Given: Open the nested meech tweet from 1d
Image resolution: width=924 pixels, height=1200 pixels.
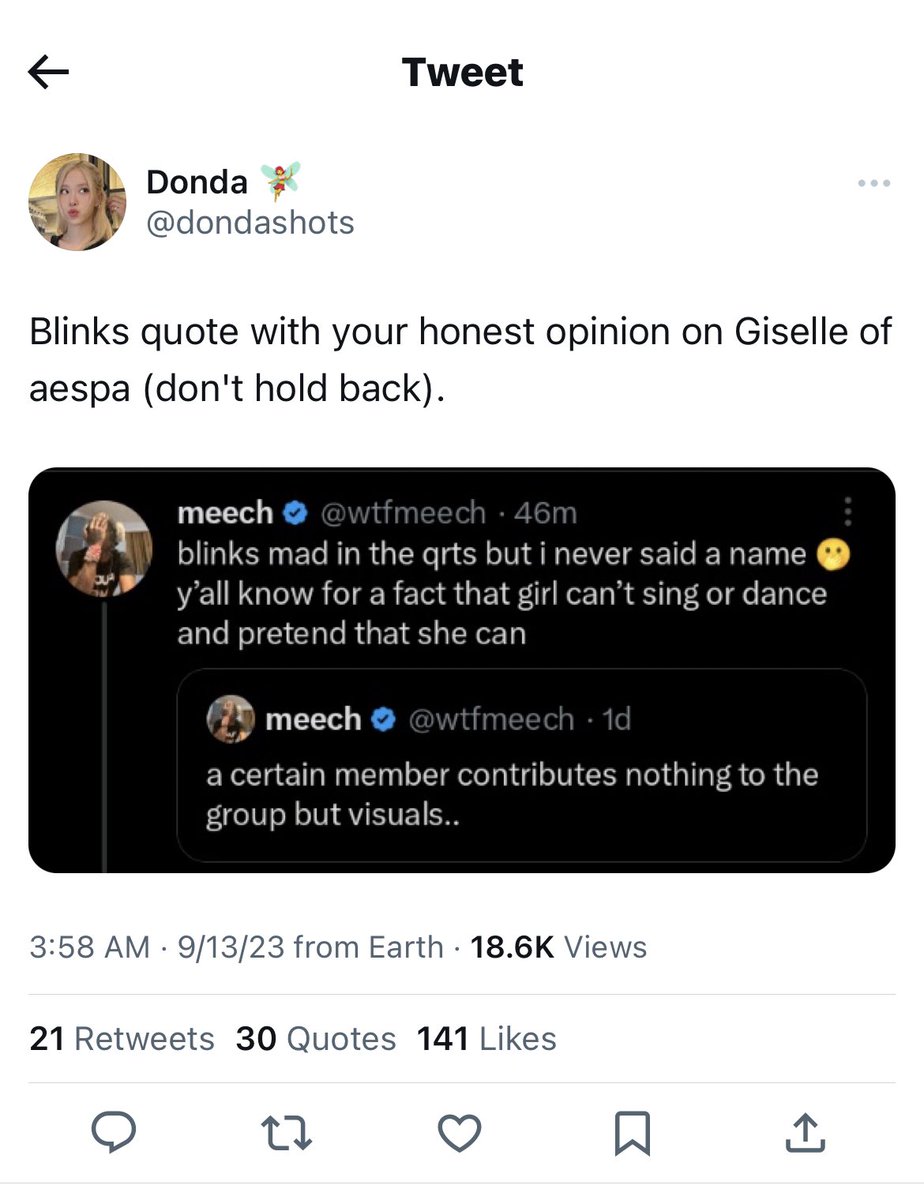Looking at the screenshot, I should [x=521, y=765].
